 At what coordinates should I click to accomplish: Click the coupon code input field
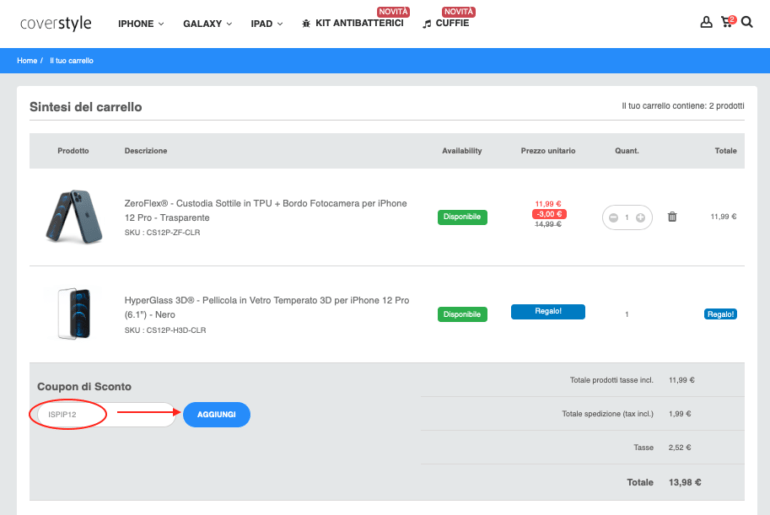point(107,414)
